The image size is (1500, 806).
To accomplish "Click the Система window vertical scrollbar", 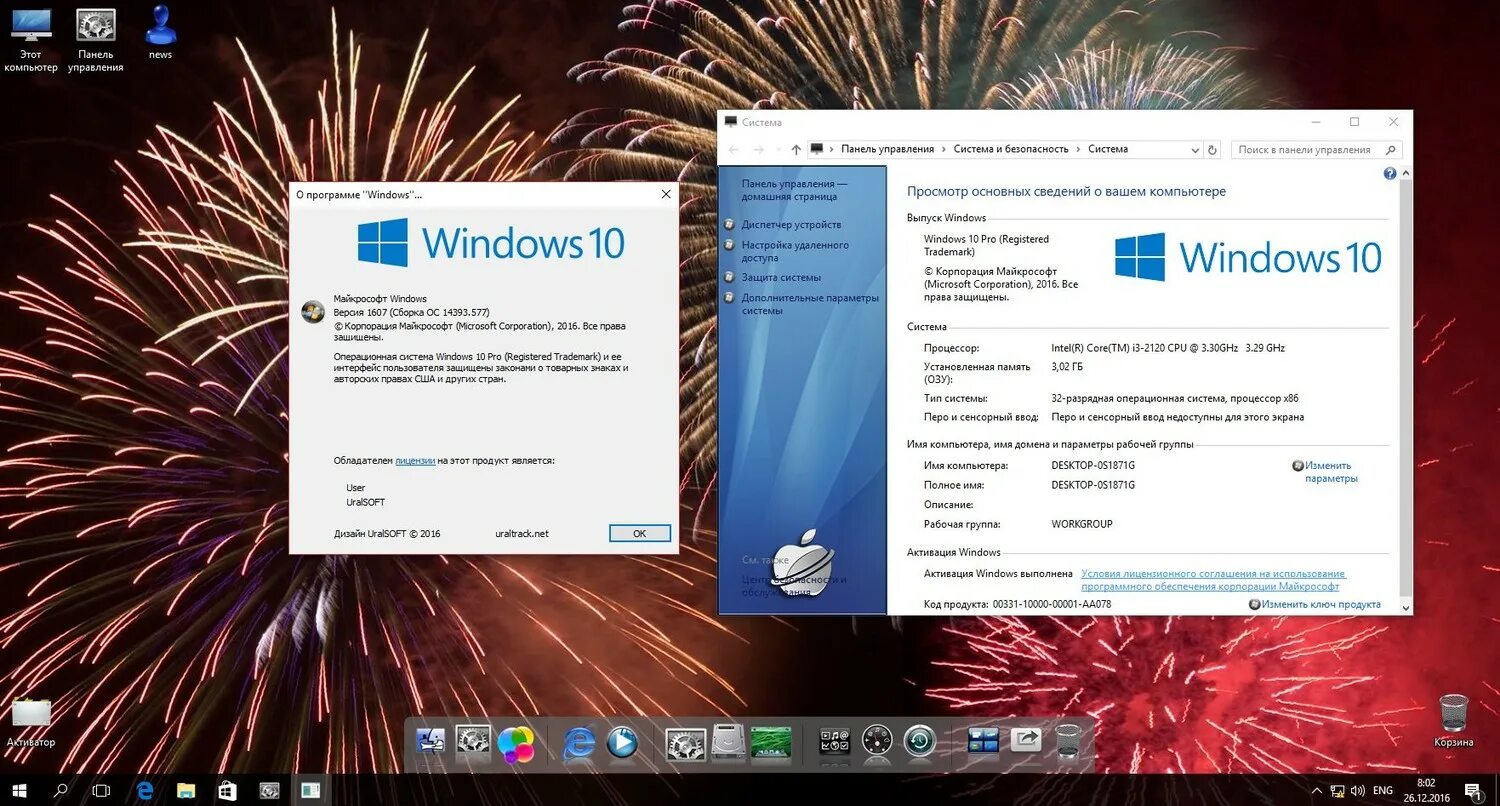I will click(1406, 385).
